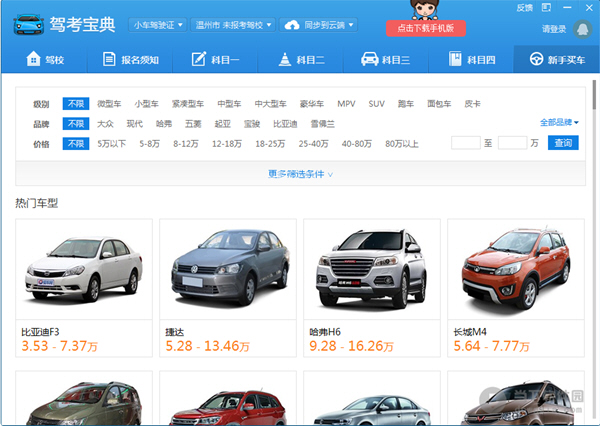Open the 捷达 car thumbnail
The image size is (600, 426).
coord(228,269)
